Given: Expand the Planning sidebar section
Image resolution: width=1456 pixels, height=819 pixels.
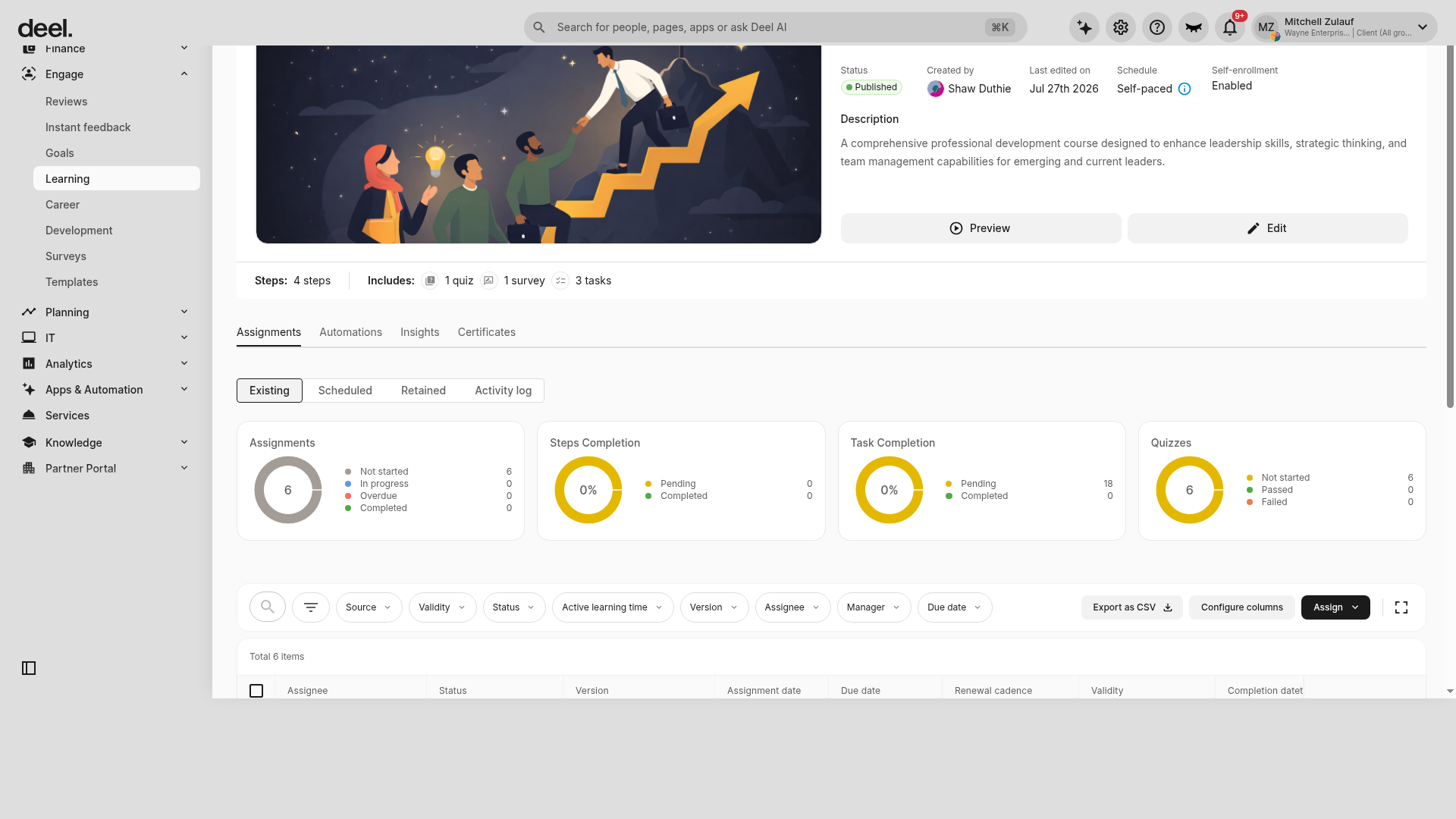Looking at the screenshot, I should tap(184, 312).
